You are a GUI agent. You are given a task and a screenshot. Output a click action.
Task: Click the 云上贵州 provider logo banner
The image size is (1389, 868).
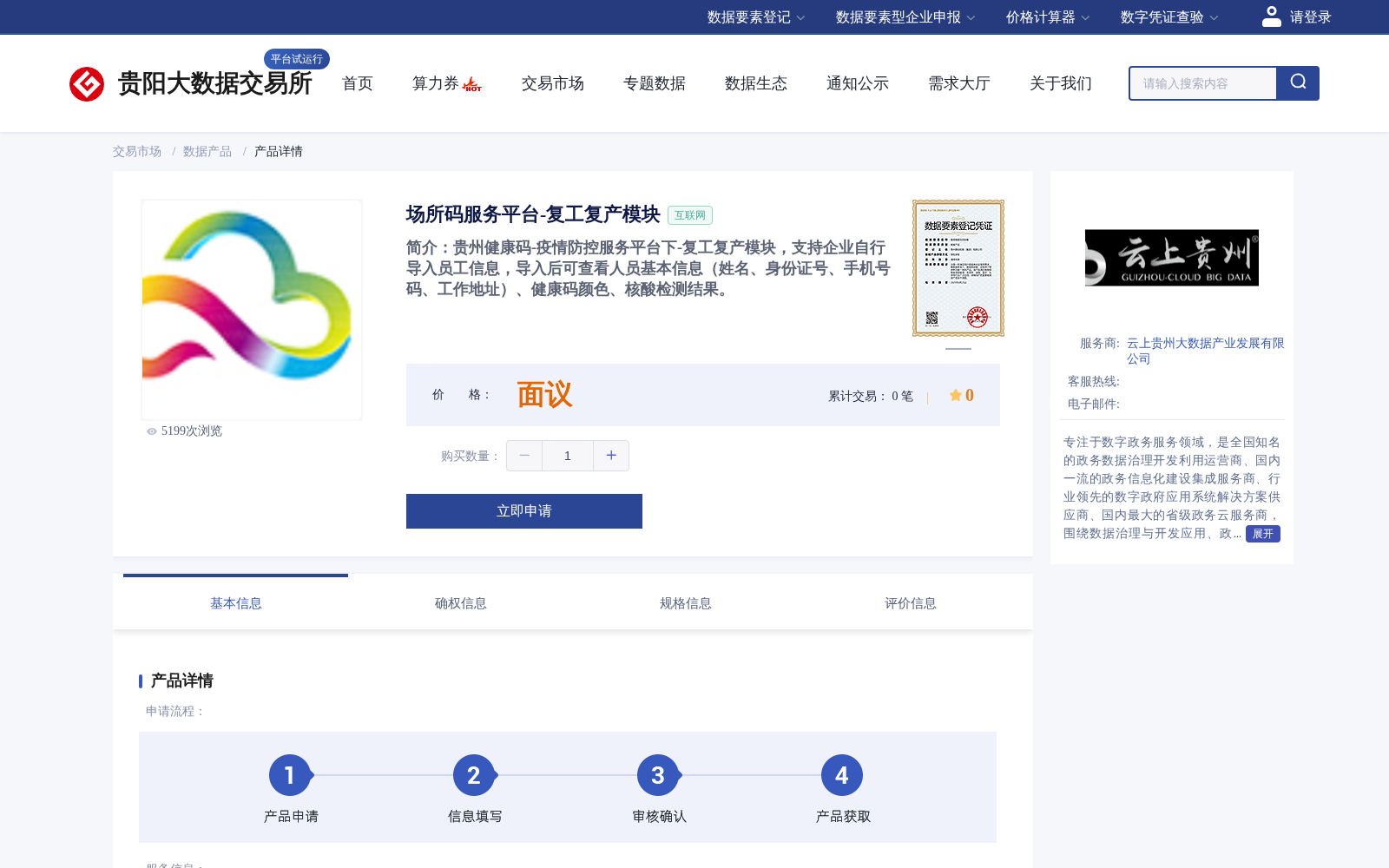point(1172,258)
